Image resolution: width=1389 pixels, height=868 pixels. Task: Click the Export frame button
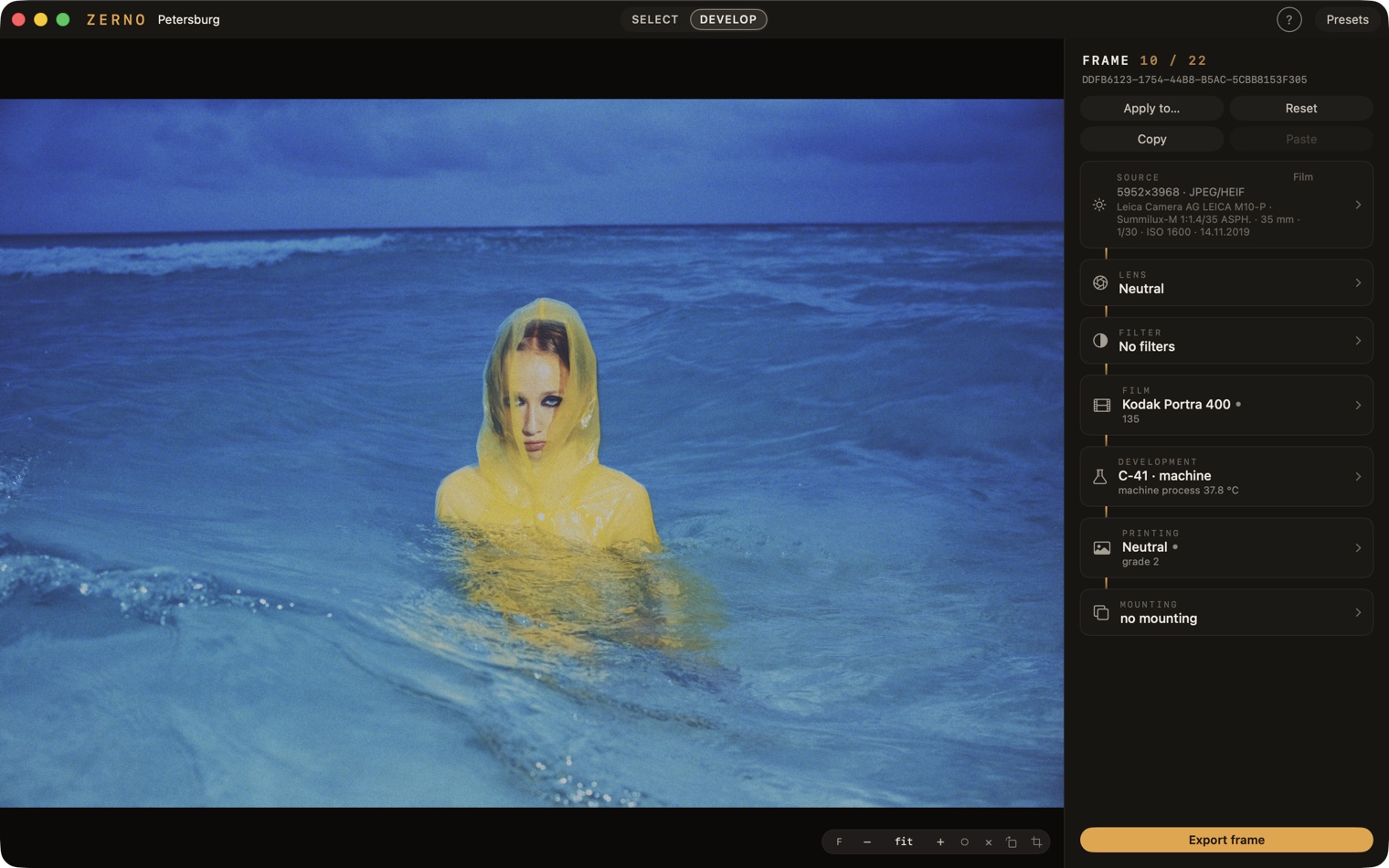1226,840
